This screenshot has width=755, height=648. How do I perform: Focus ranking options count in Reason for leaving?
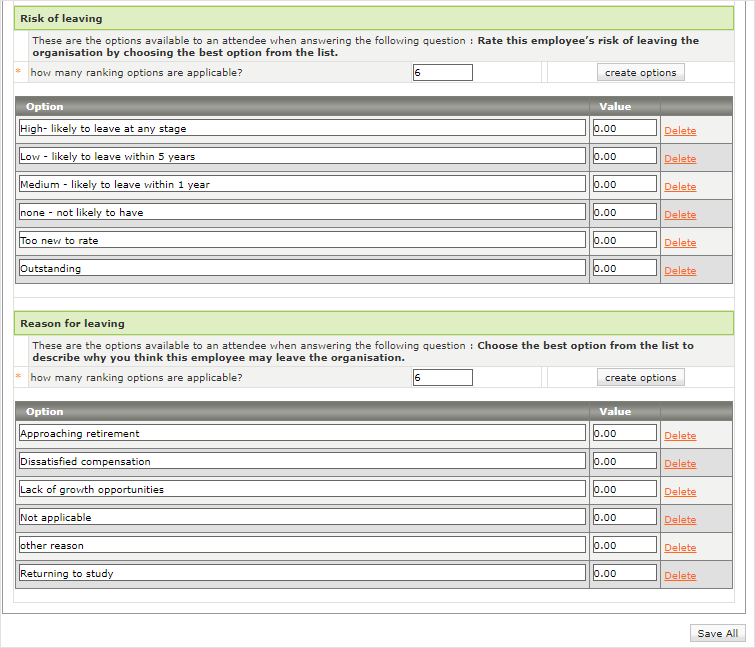pos(442,378)
